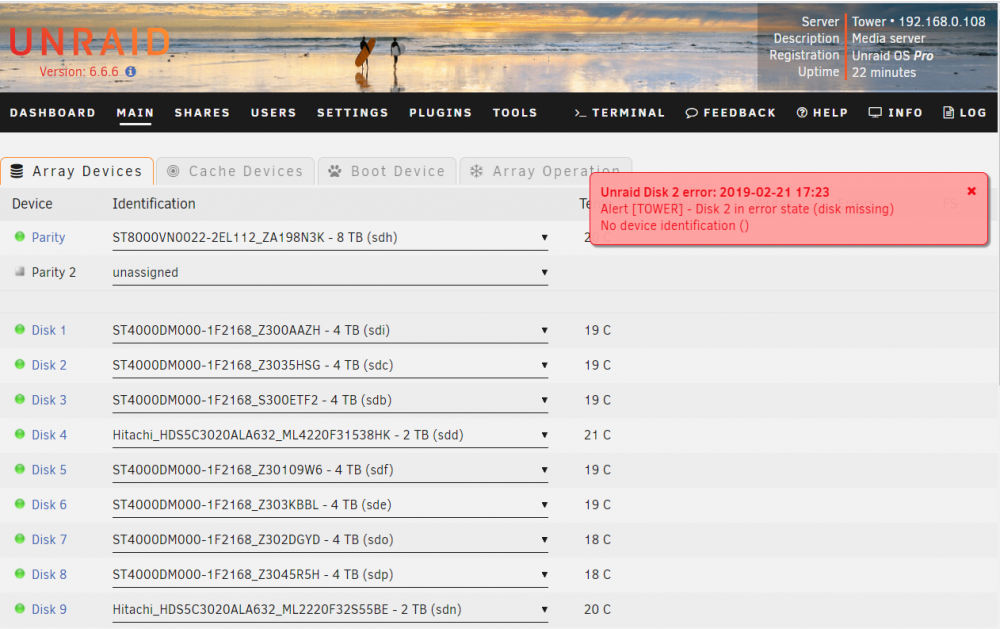
Task: Click the green status ball for Disk 5
Action: [20, 469]
